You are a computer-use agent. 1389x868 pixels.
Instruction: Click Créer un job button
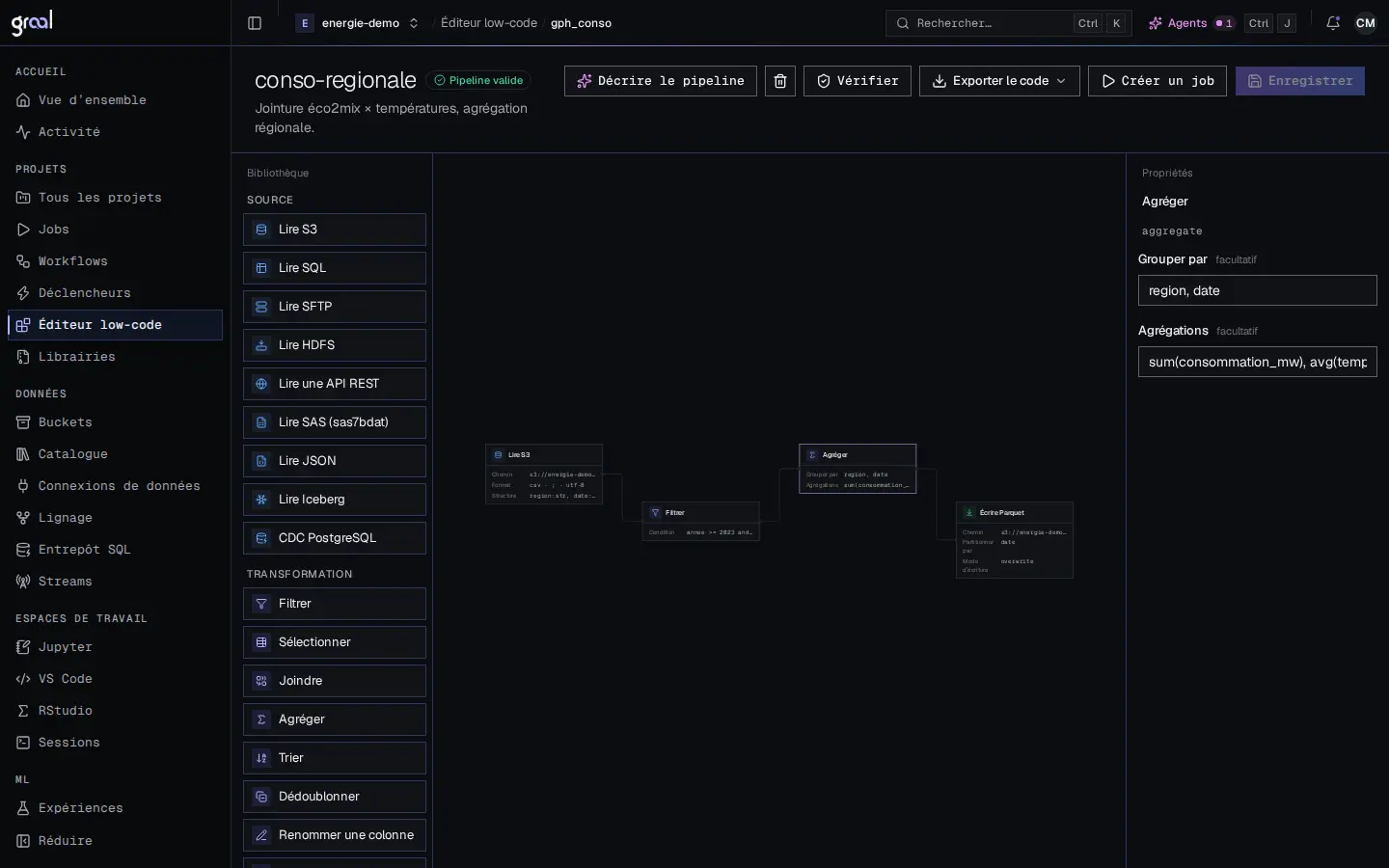(x=1157, y=81)
